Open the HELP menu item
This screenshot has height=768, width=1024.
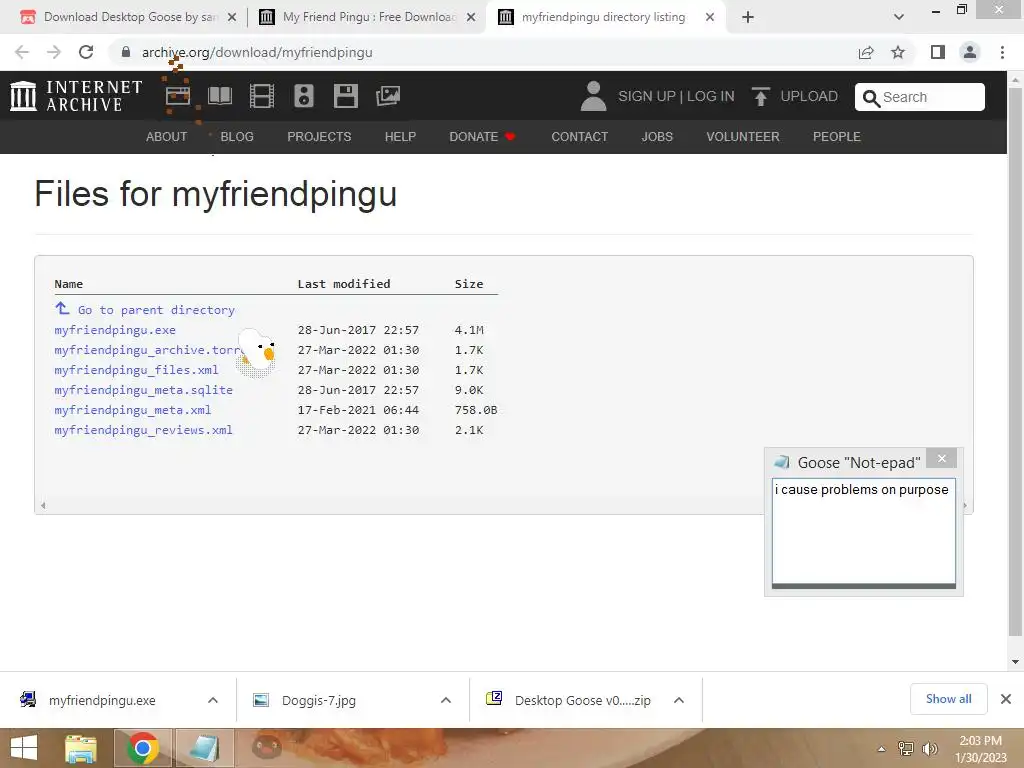[x=400, y=136]
